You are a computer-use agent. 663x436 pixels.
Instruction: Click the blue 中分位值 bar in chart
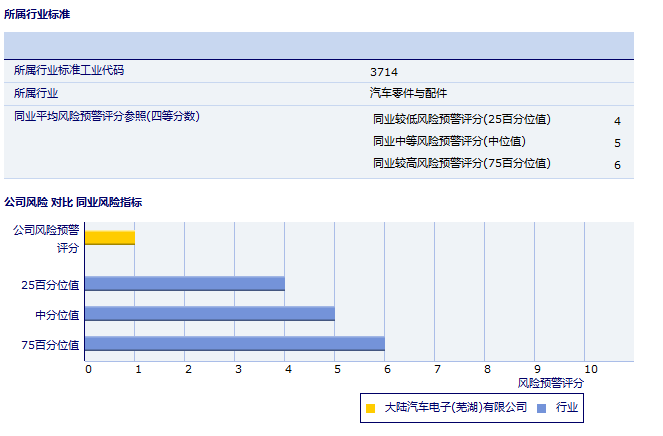[210, 314]
